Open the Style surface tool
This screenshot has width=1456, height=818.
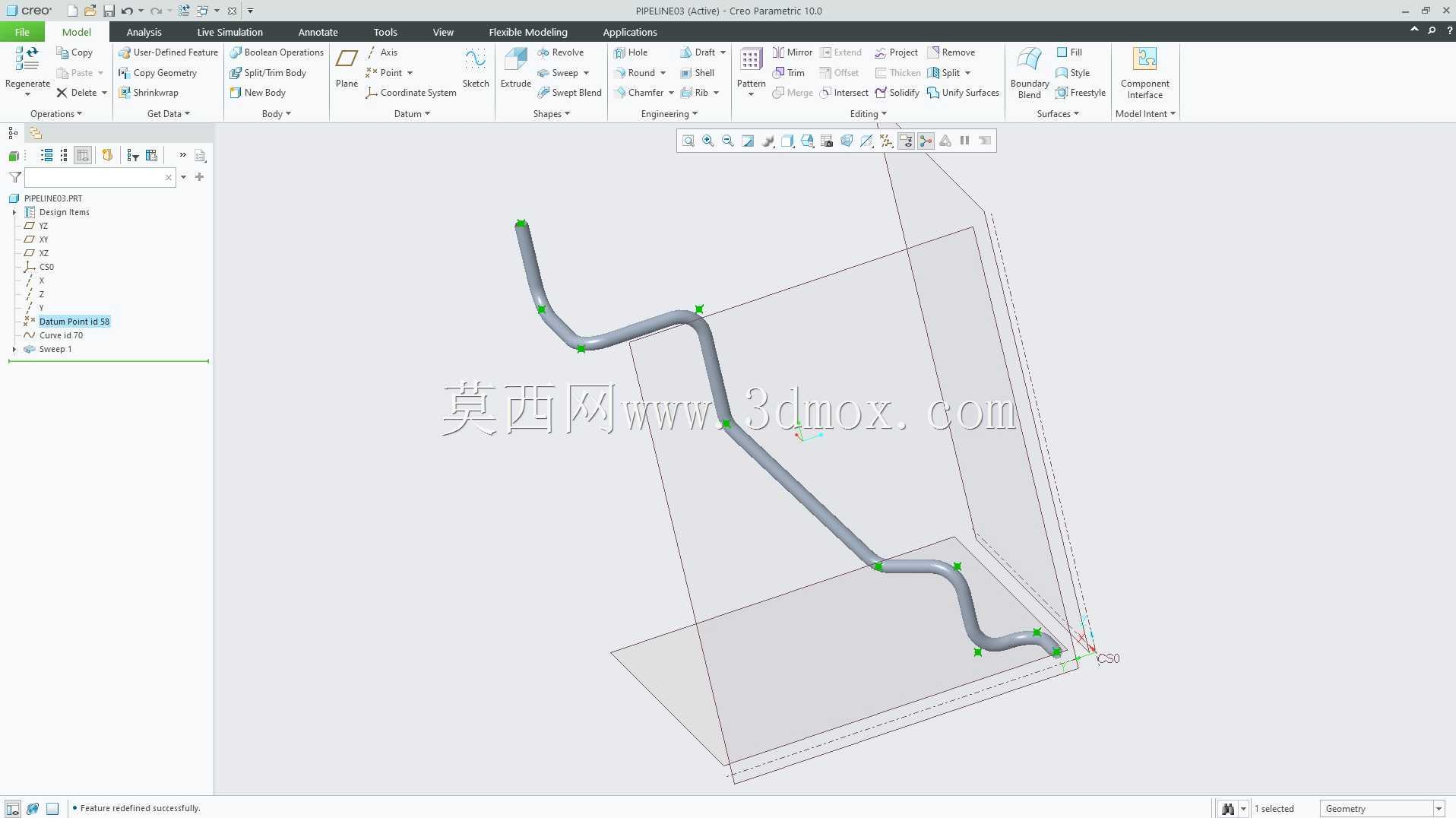[1072, 73]
